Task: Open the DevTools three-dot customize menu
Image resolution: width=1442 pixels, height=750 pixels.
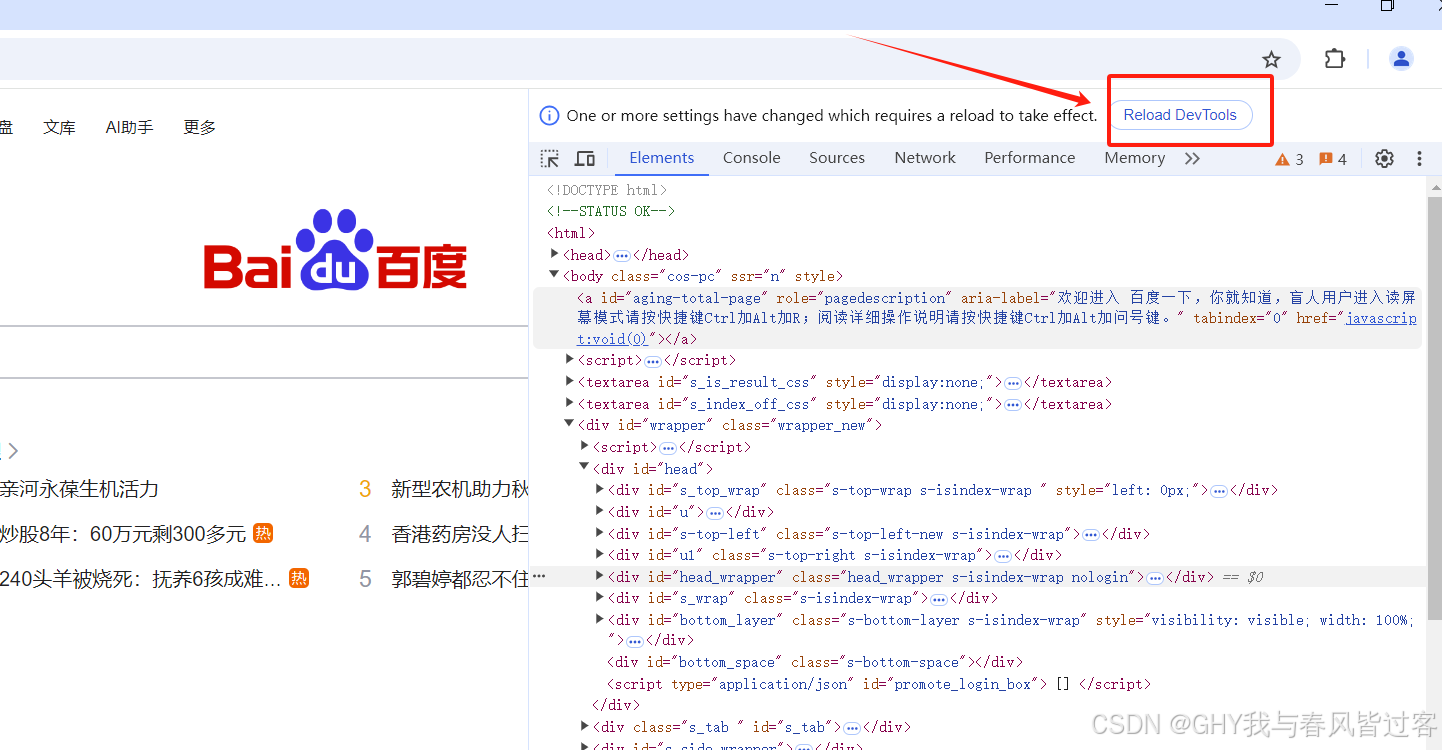Action: pos(1419,158)
